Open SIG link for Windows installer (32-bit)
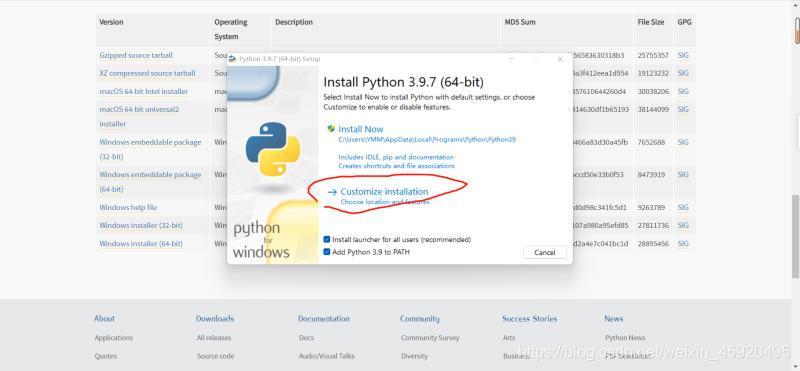 683,226
